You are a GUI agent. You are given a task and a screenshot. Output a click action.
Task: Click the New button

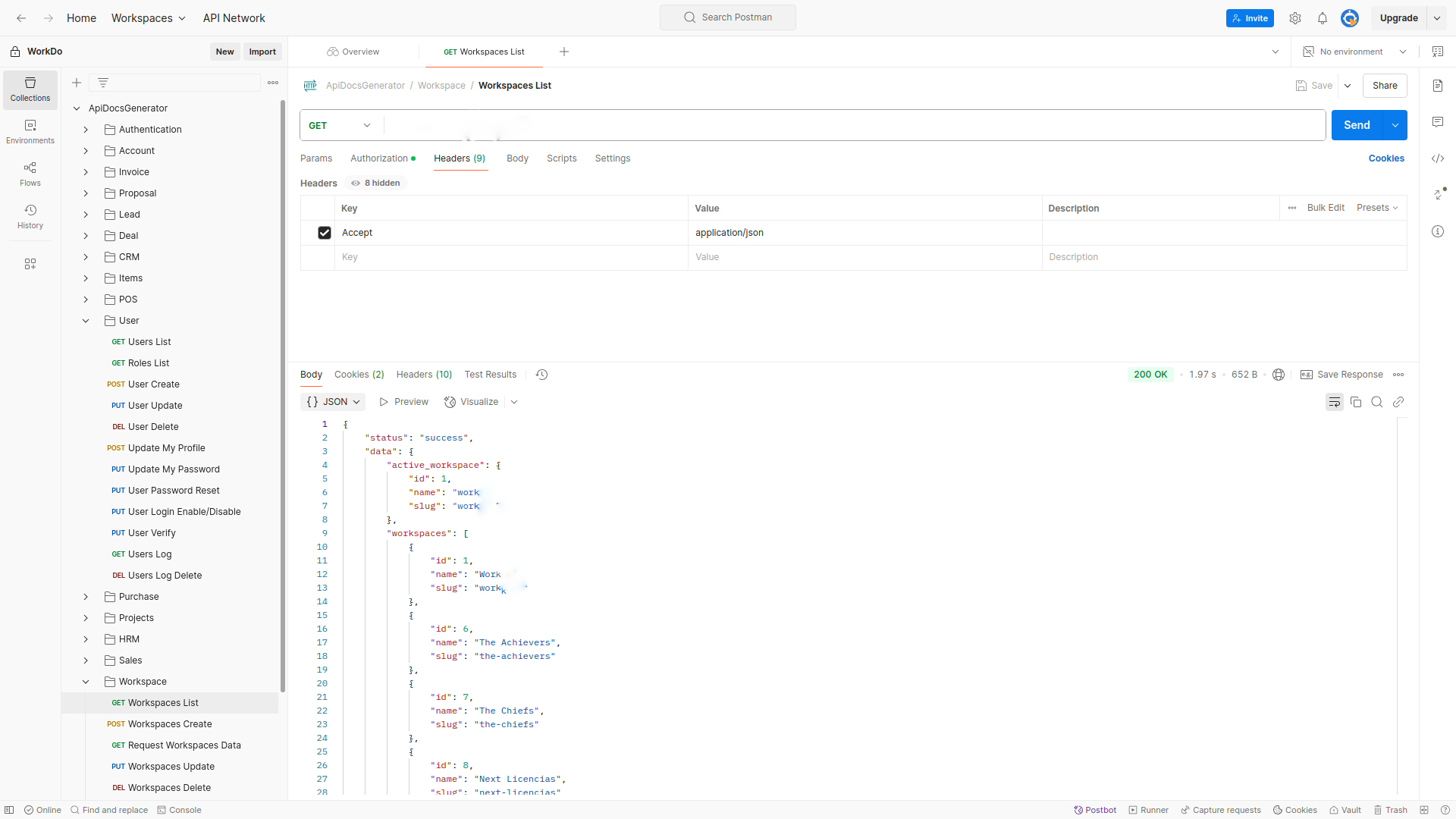[225, 52]
